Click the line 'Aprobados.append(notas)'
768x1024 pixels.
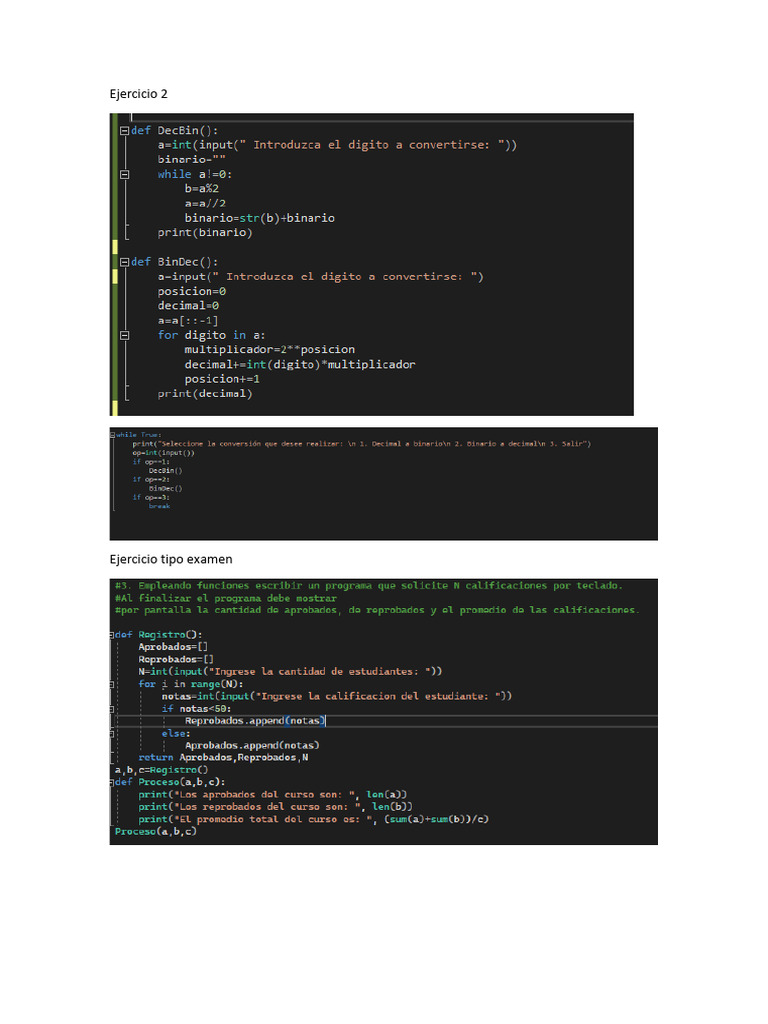pos(252,746)
